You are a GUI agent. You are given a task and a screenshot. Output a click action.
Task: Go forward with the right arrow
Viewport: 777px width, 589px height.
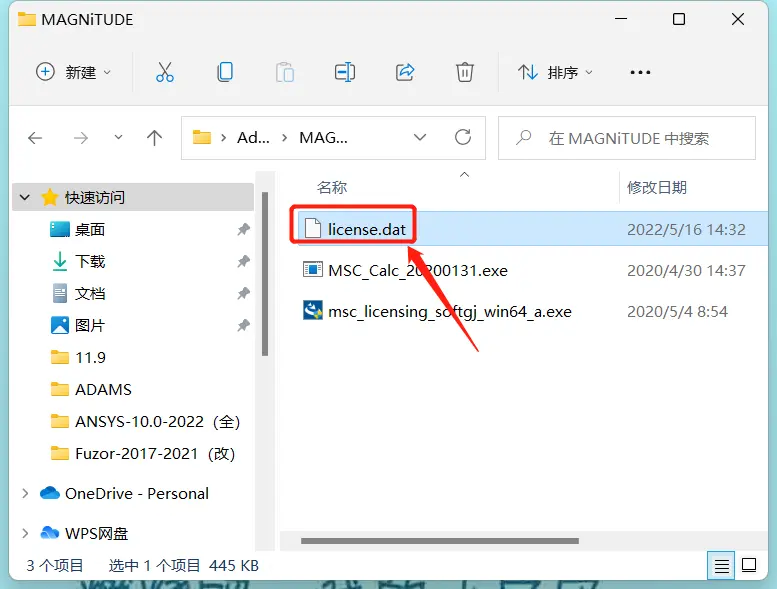click(80, 138)
